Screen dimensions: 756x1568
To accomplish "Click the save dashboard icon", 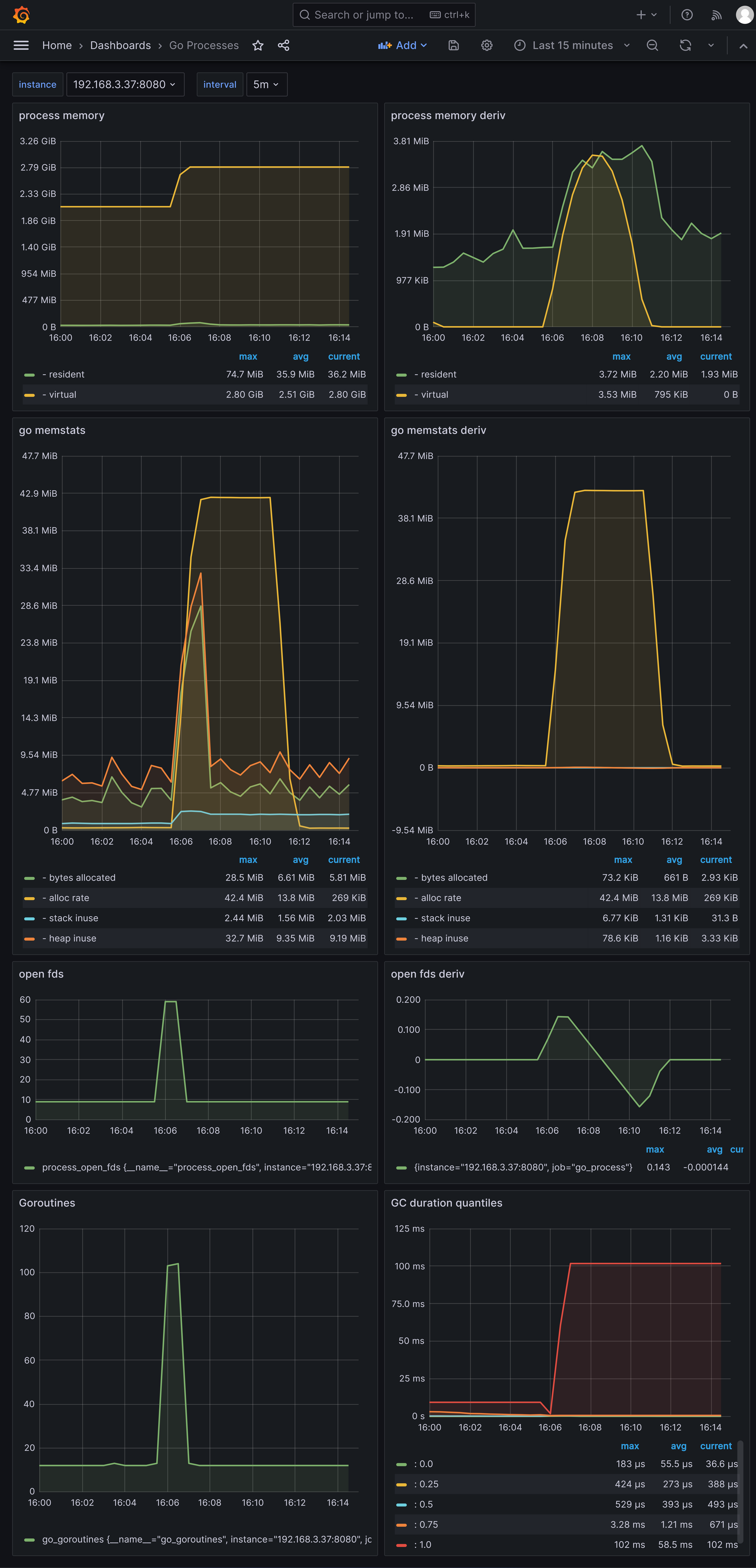I will 453,45.
